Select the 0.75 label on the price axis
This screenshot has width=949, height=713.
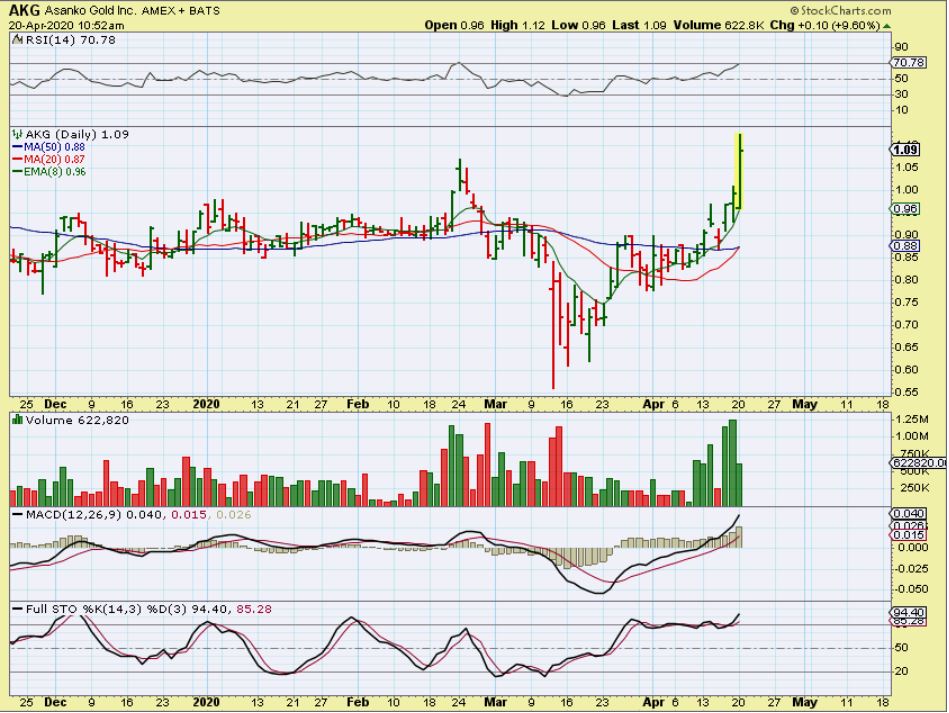(906, 302)
